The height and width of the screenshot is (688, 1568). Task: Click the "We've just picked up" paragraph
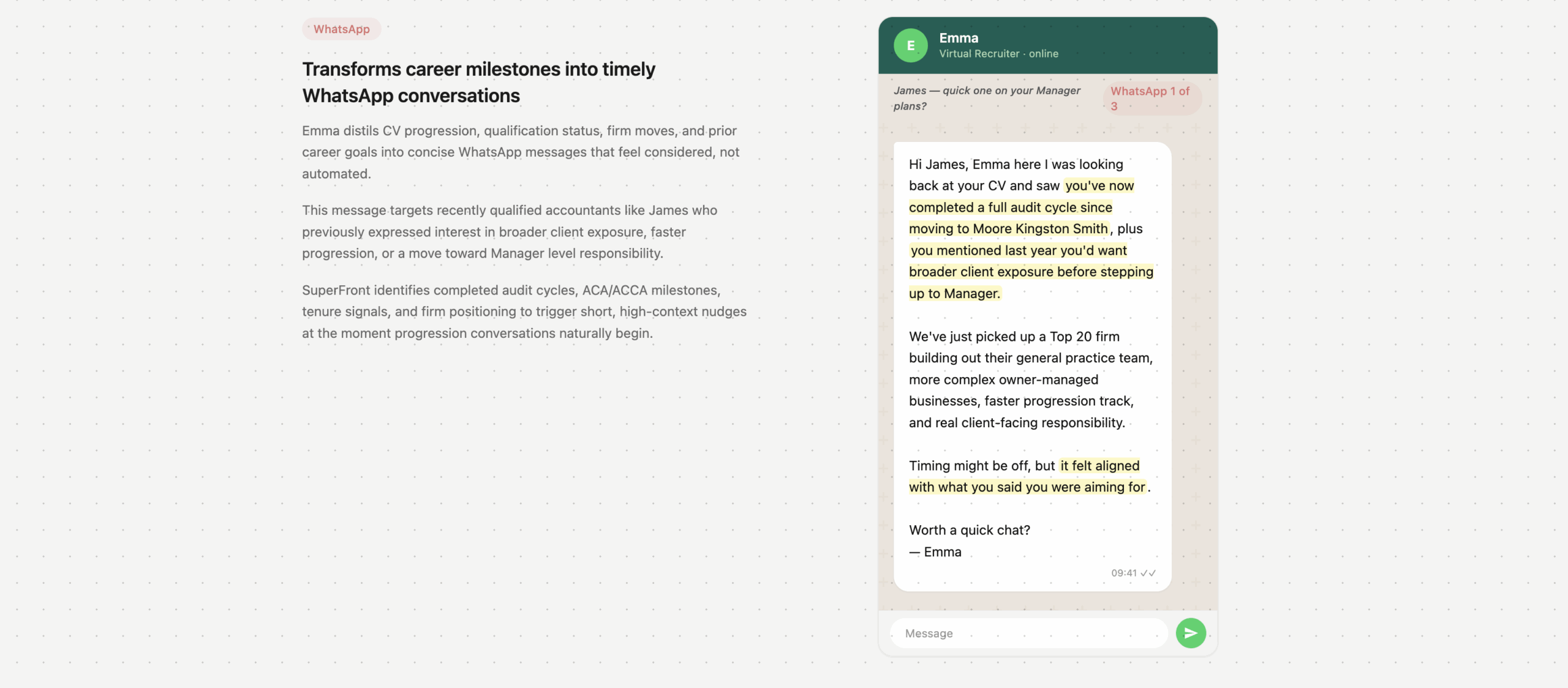point(1030,380)
